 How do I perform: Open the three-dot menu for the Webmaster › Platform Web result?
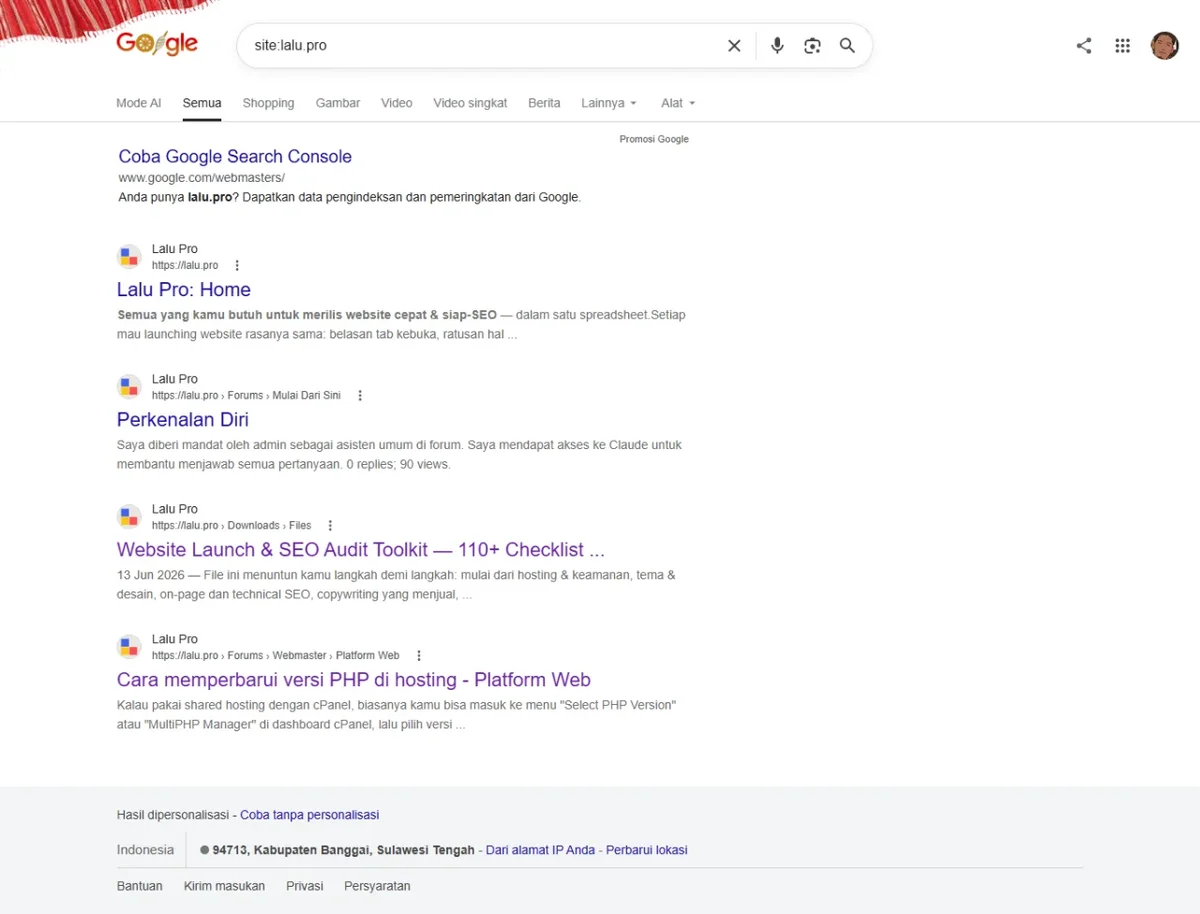pyautogui.click(x=418, y=656)
